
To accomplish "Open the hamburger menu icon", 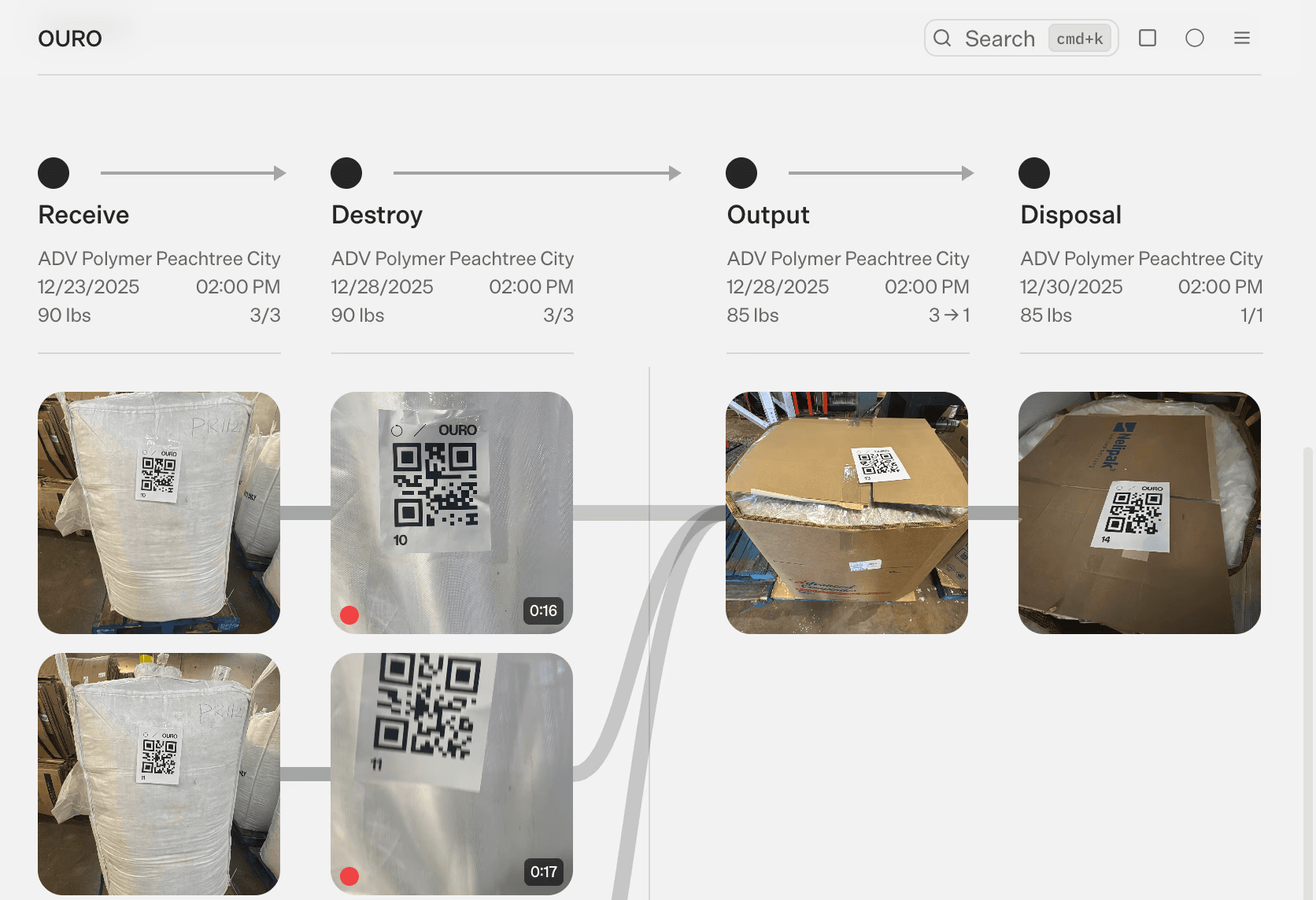I will click(x=1242, y=38).
